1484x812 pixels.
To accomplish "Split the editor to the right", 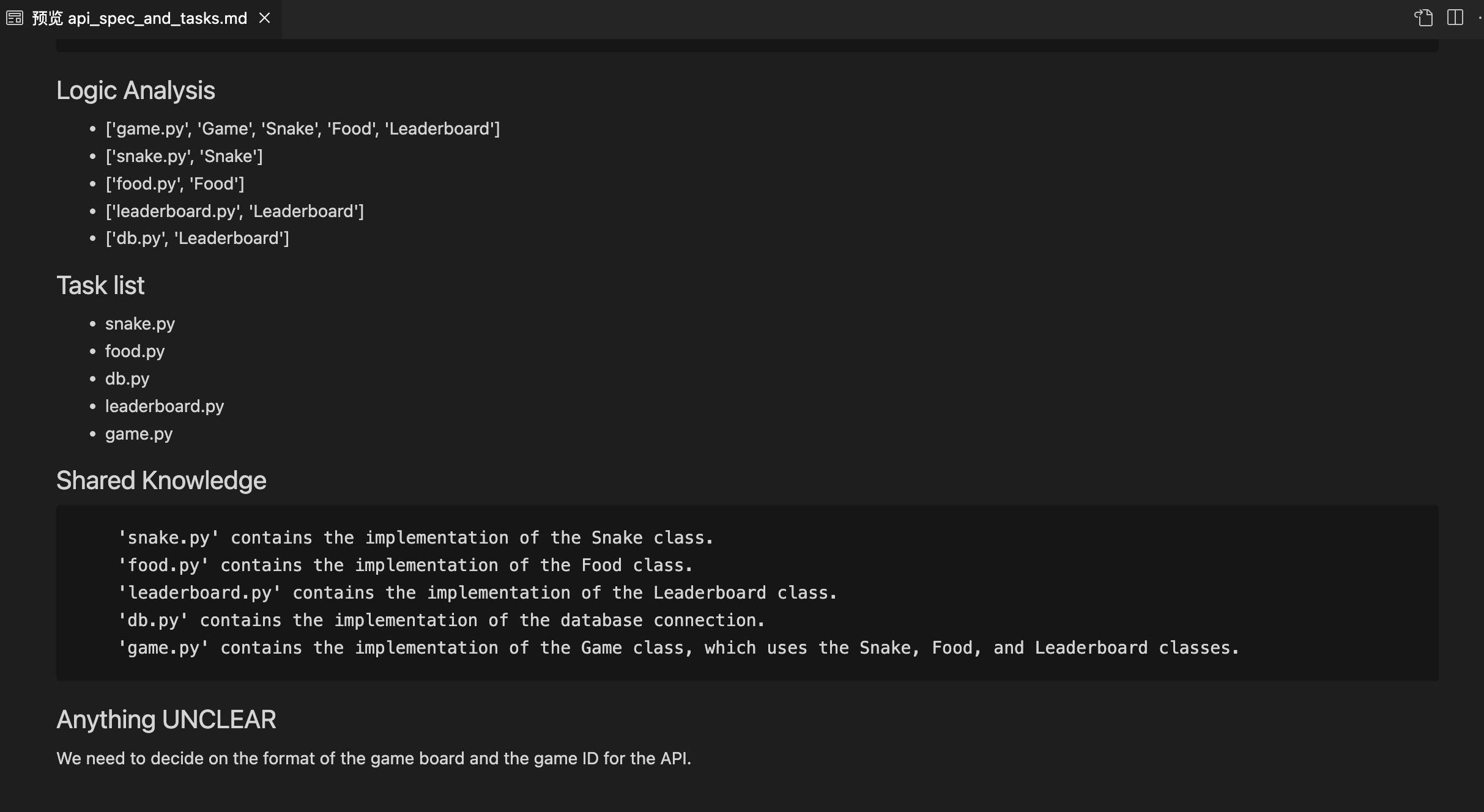I will (1455, 18).
